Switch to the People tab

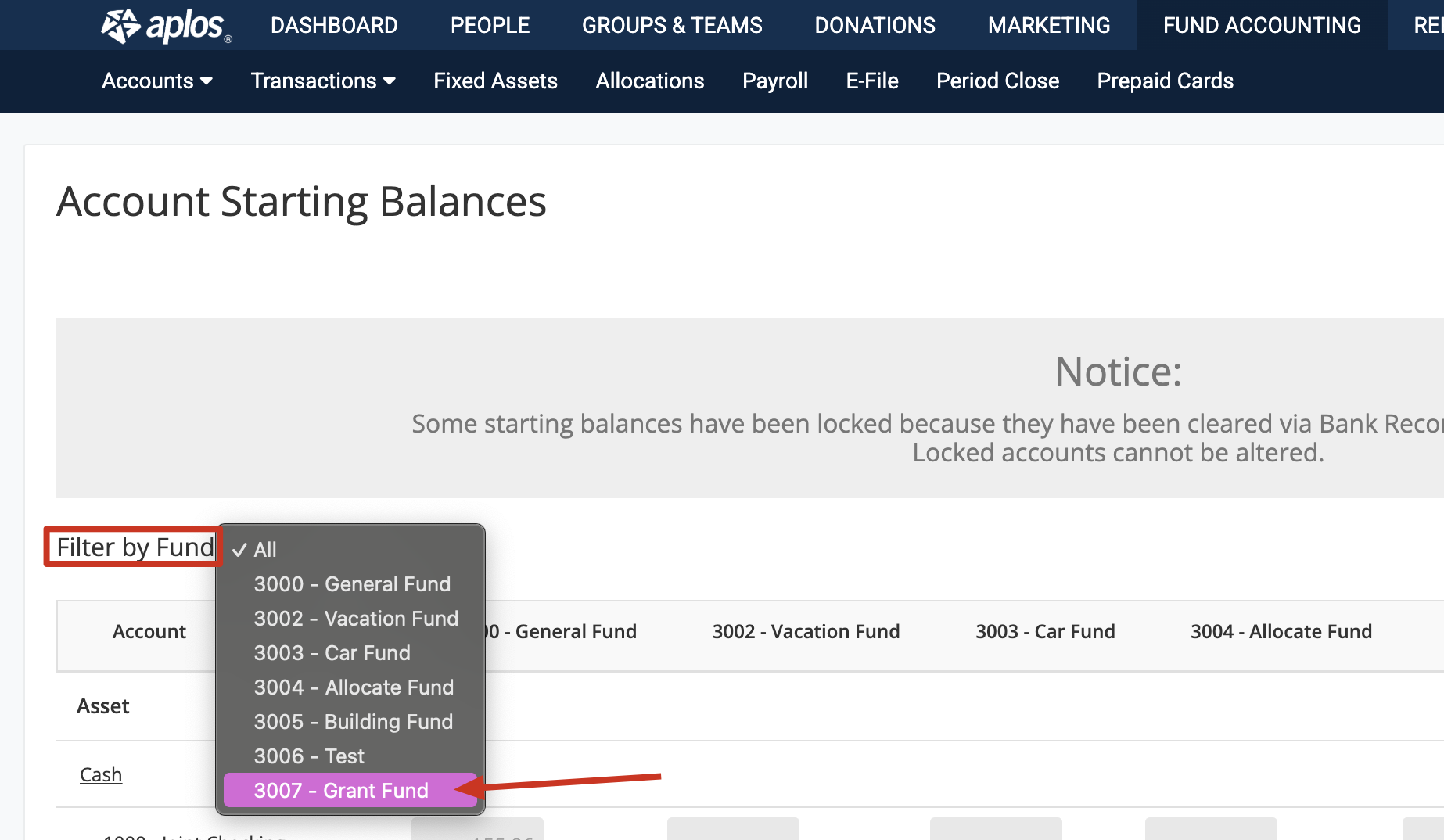pyautogui.click(x=490, y=25)
